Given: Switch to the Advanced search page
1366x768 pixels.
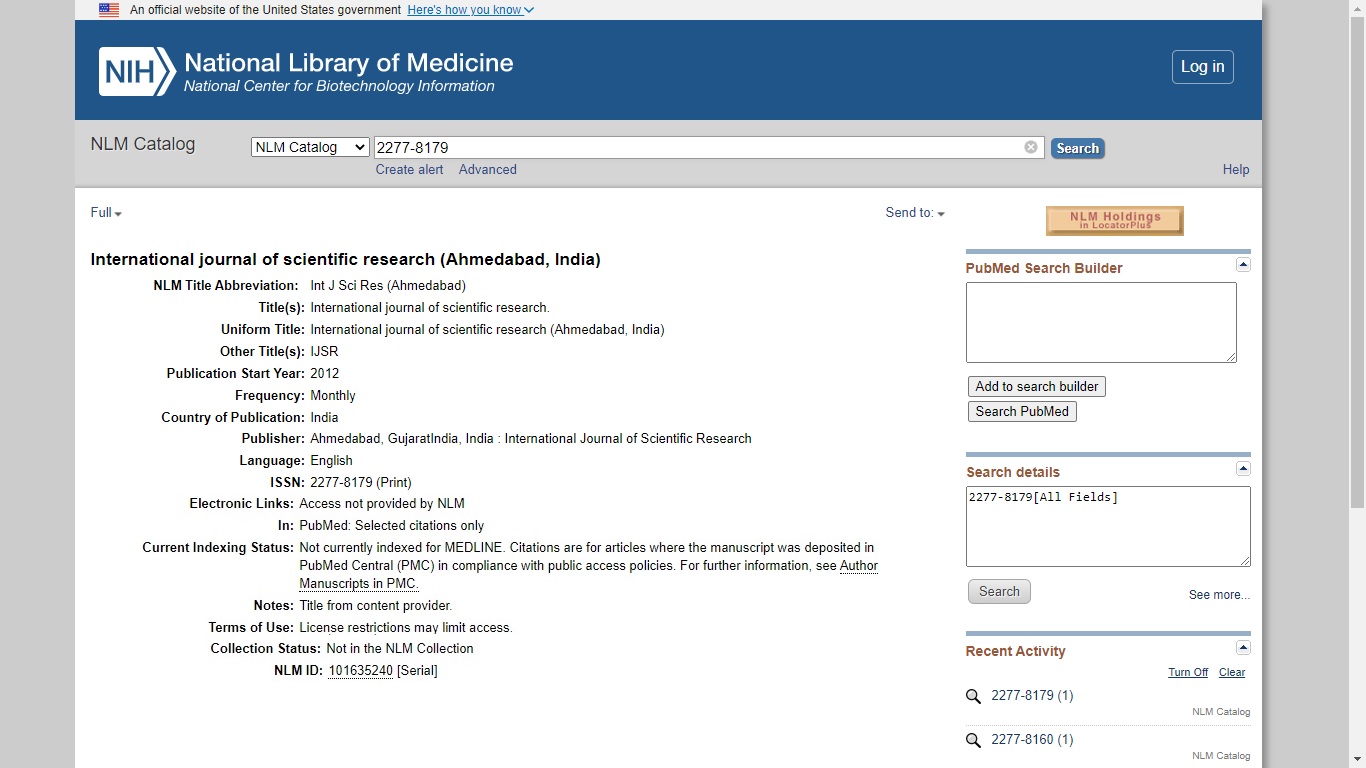Looking at the screenshot, I should 487,169.
